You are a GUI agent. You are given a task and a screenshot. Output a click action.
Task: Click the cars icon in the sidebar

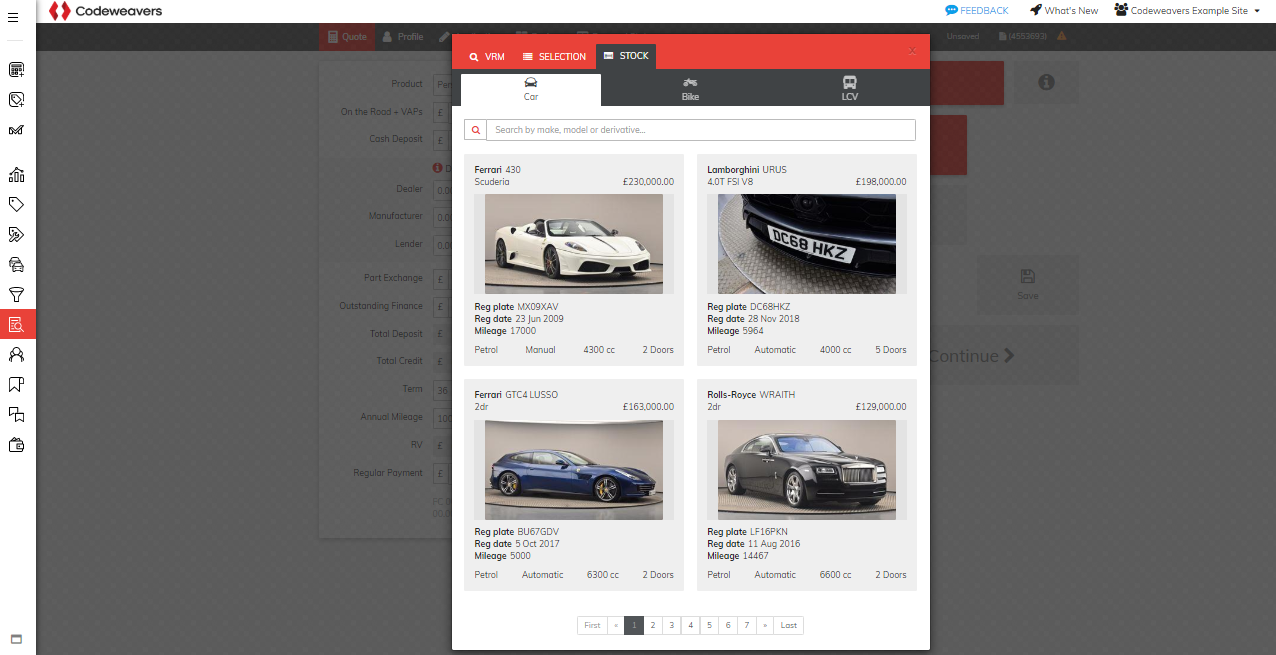coord(16,265)
